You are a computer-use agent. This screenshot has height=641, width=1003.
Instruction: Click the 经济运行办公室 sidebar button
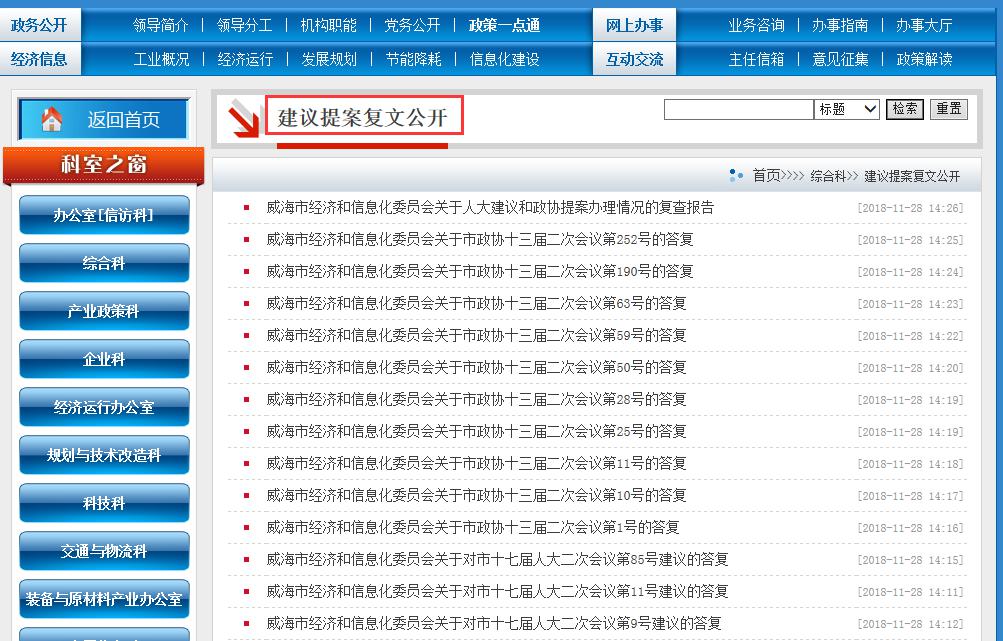click(x=104, y=407)
